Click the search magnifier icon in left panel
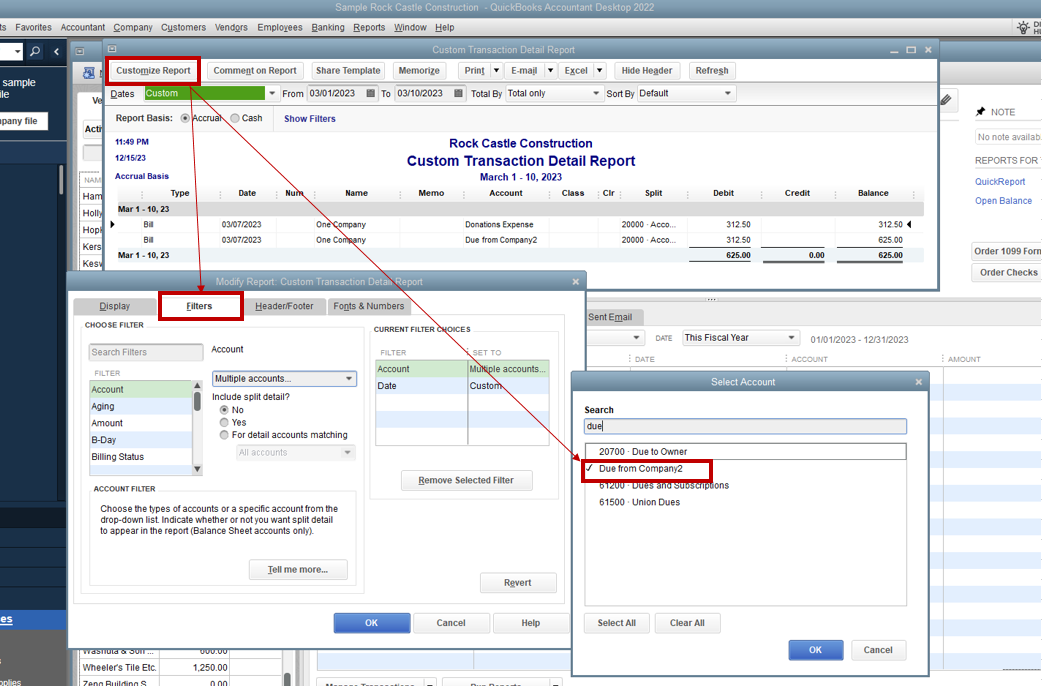Image resolution: width=1042 pixels, height=686 pixels. click(x=35, y=51)
